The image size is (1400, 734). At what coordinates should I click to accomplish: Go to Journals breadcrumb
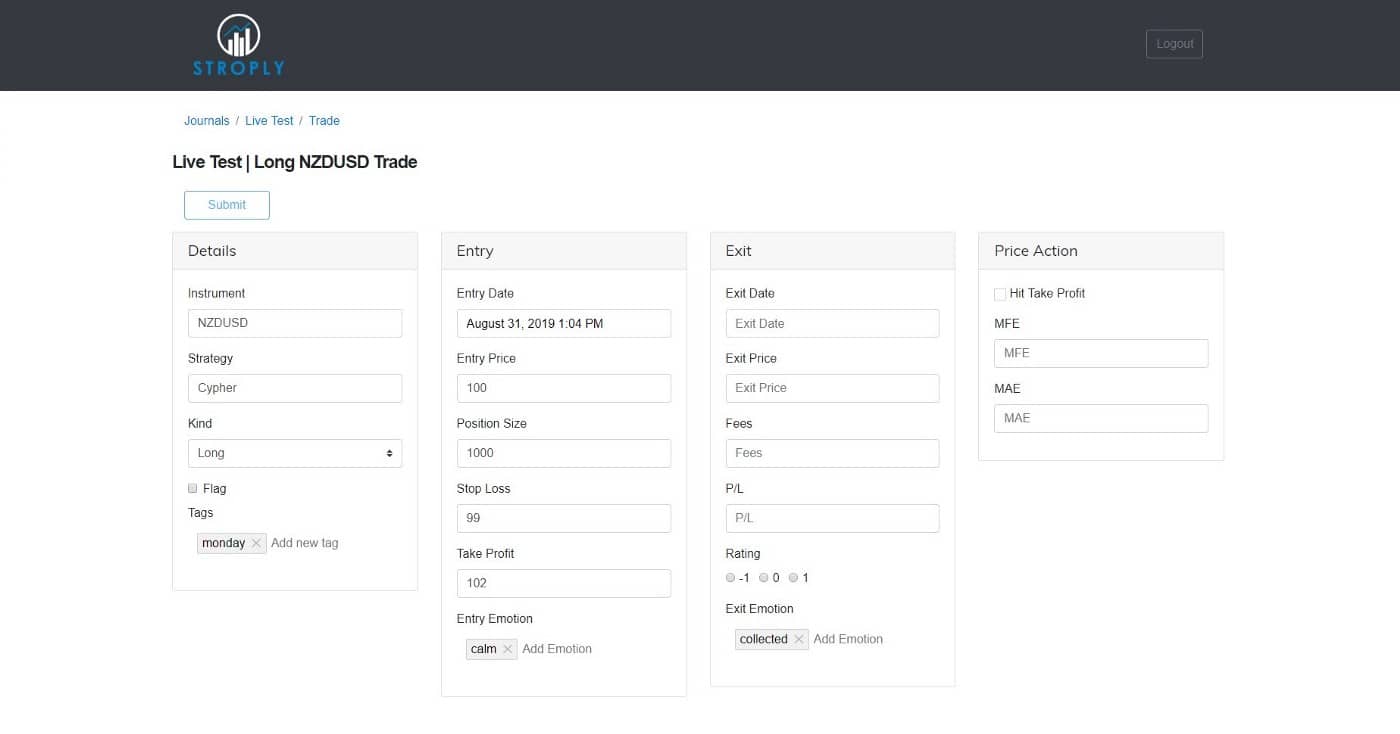point(207,121)
